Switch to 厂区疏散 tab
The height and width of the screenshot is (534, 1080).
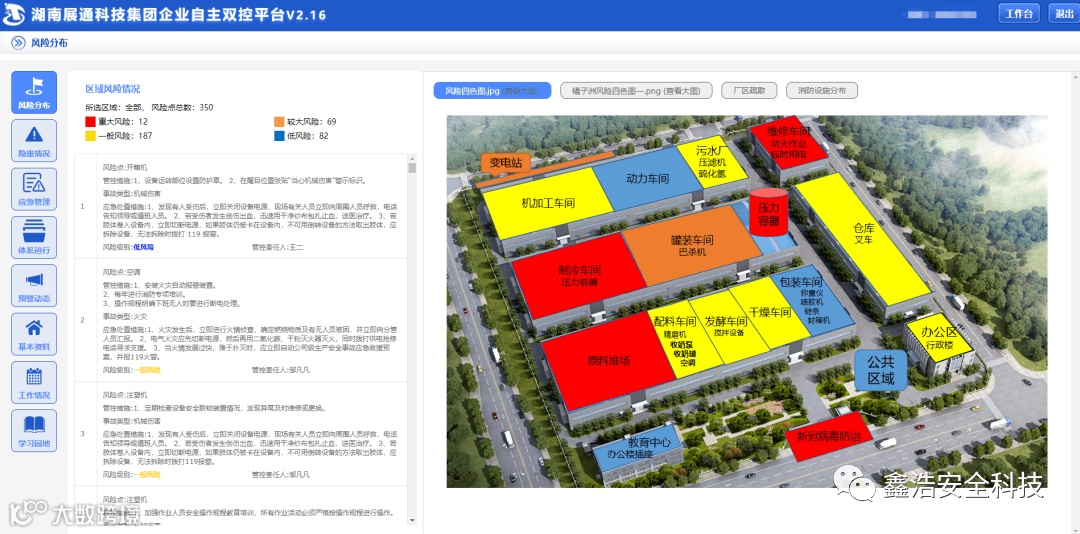(x=749, y=90)
